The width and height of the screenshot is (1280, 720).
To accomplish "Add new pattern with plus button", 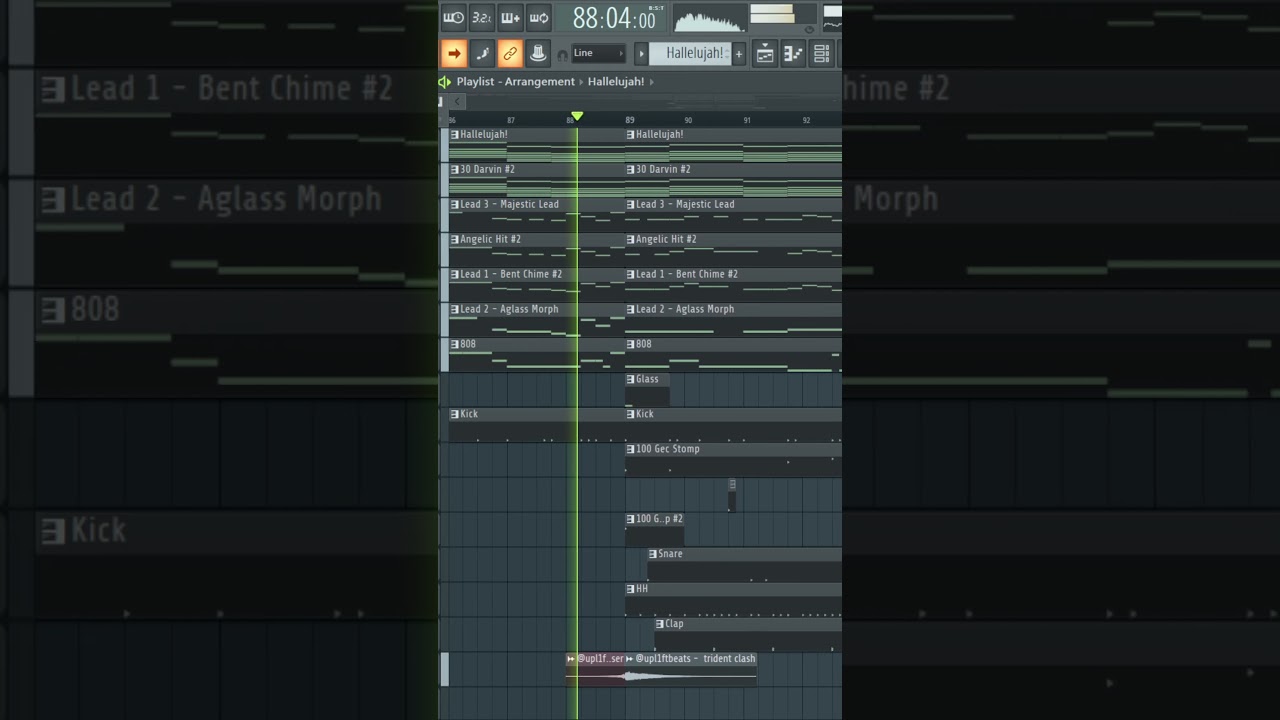I will (x=739, y=54).
